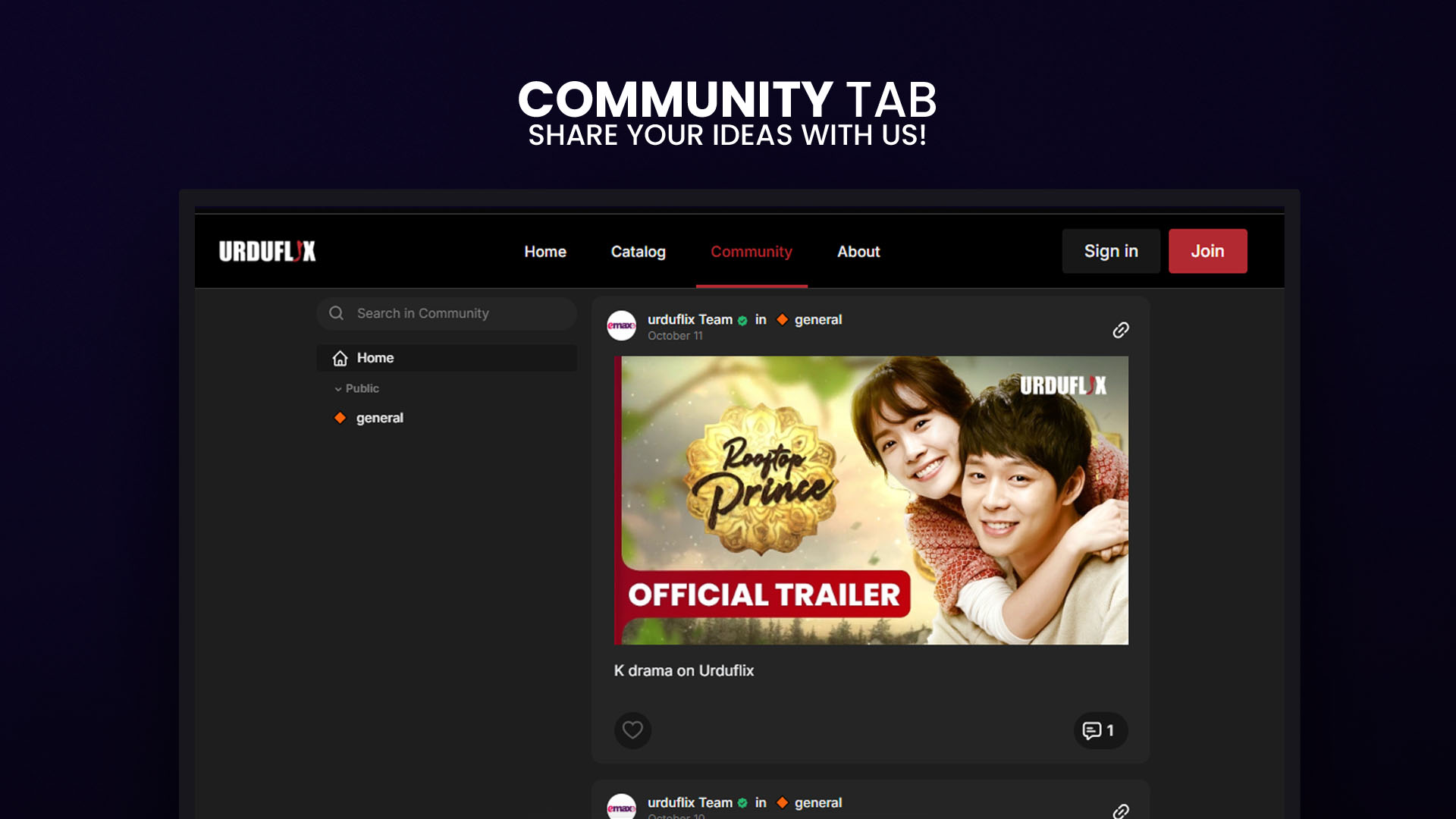The width and height of the screenshot is (1456, 819).
Task: Open the Catalog navigation tab
Action: (x=638, y=252)
